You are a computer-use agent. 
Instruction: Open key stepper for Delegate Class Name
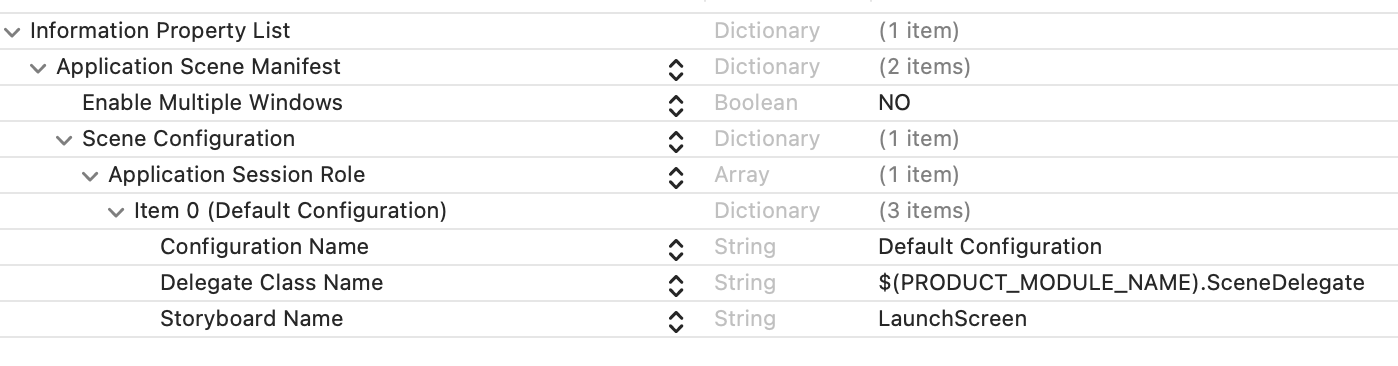click(x=676, y=284)
